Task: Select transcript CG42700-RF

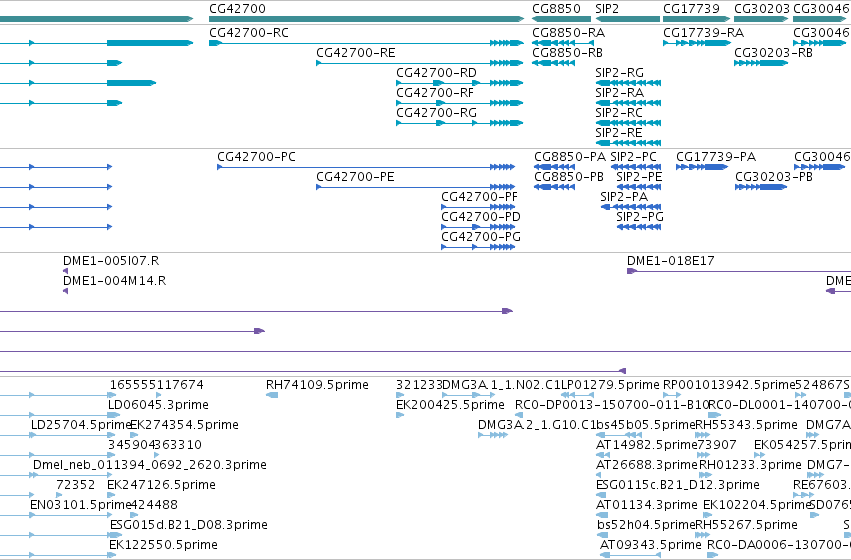Action: [x=460, y=103]
